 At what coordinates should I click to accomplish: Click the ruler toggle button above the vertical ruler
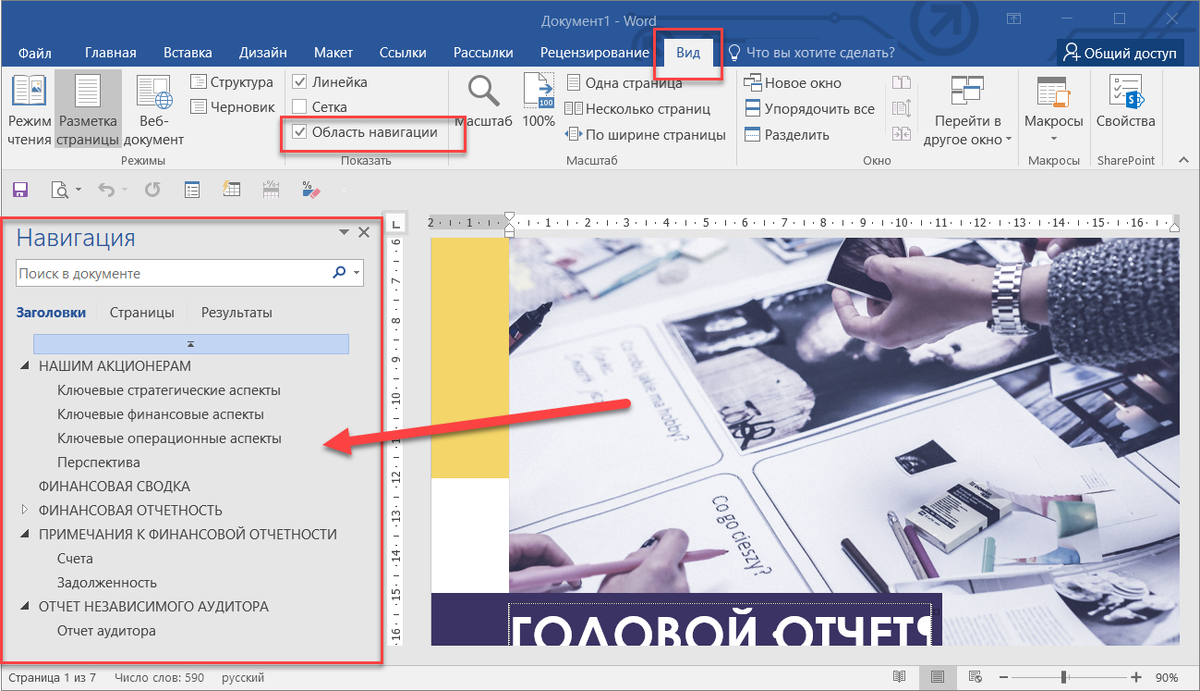coord(395,222)
